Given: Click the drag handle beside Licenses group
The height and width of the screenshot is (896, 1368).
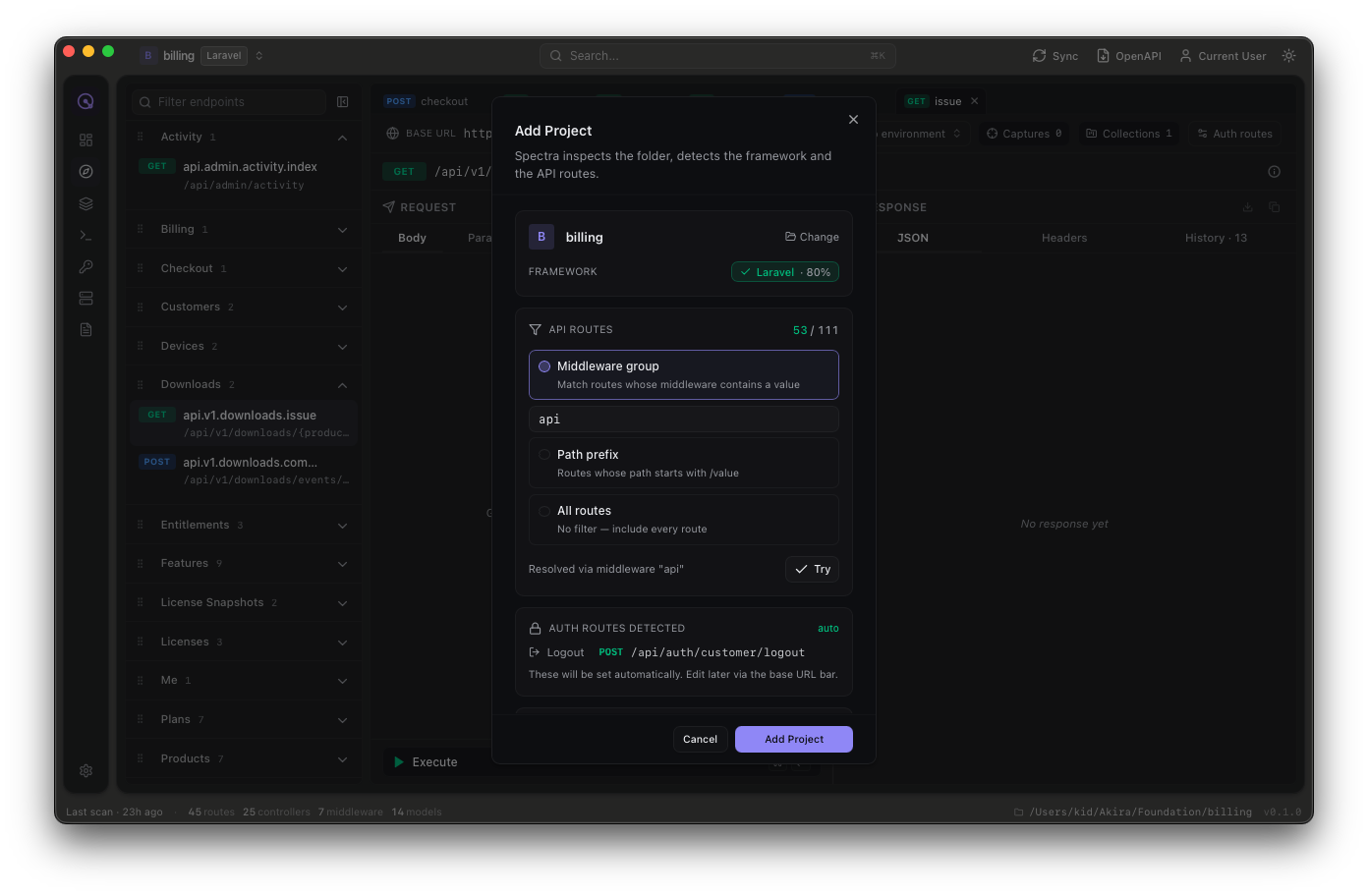Looking at the screenshot, I should coord(141,642).
